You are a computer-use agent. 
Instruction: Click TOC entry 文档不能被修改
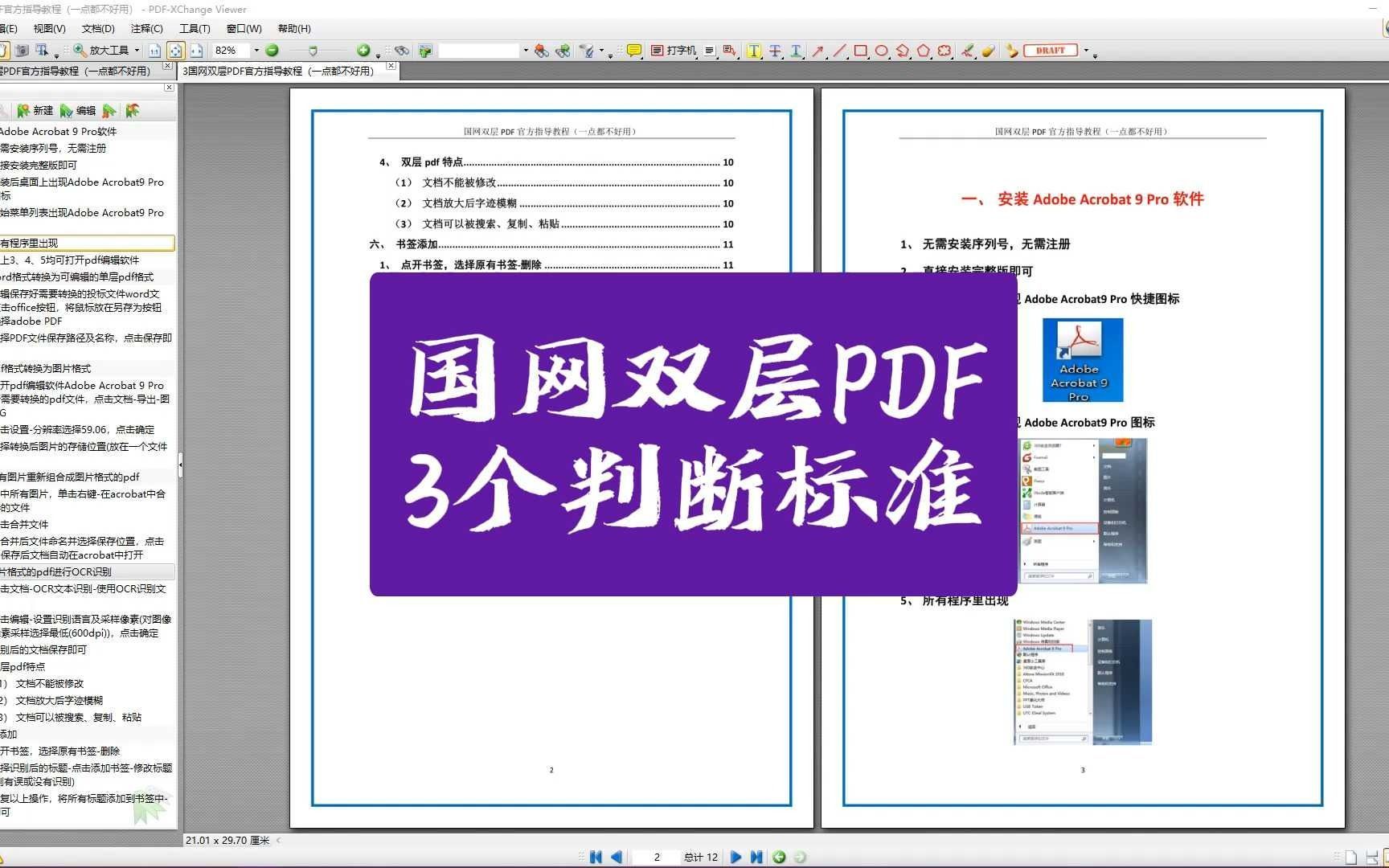(x=459, y=183)
